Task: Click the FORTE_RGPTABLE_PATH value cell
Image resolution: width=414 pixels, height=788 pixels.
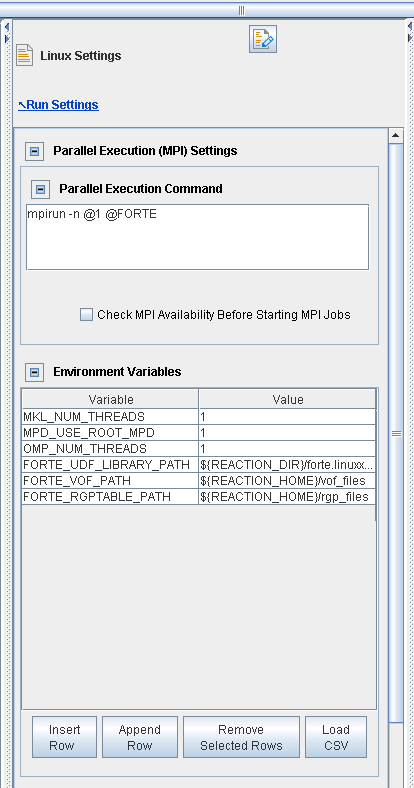Action: pos(287,497)
